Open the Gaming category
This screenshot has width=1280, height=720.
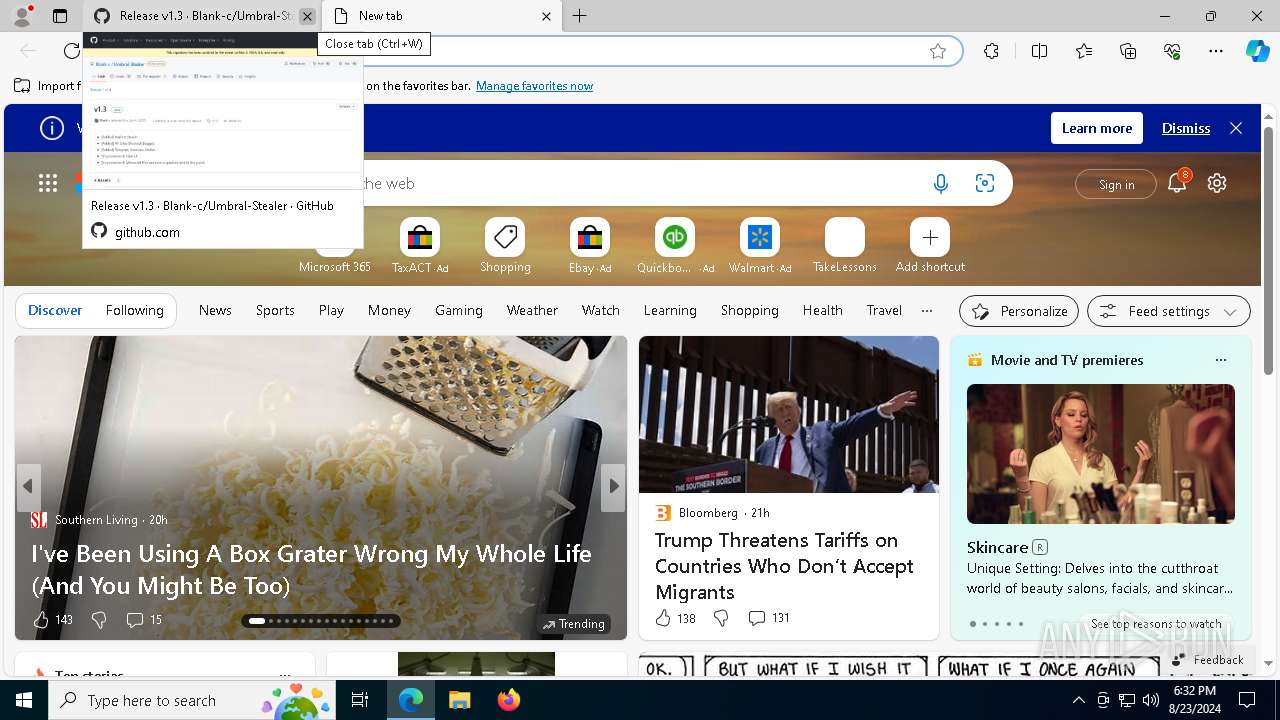pos(459,310)
